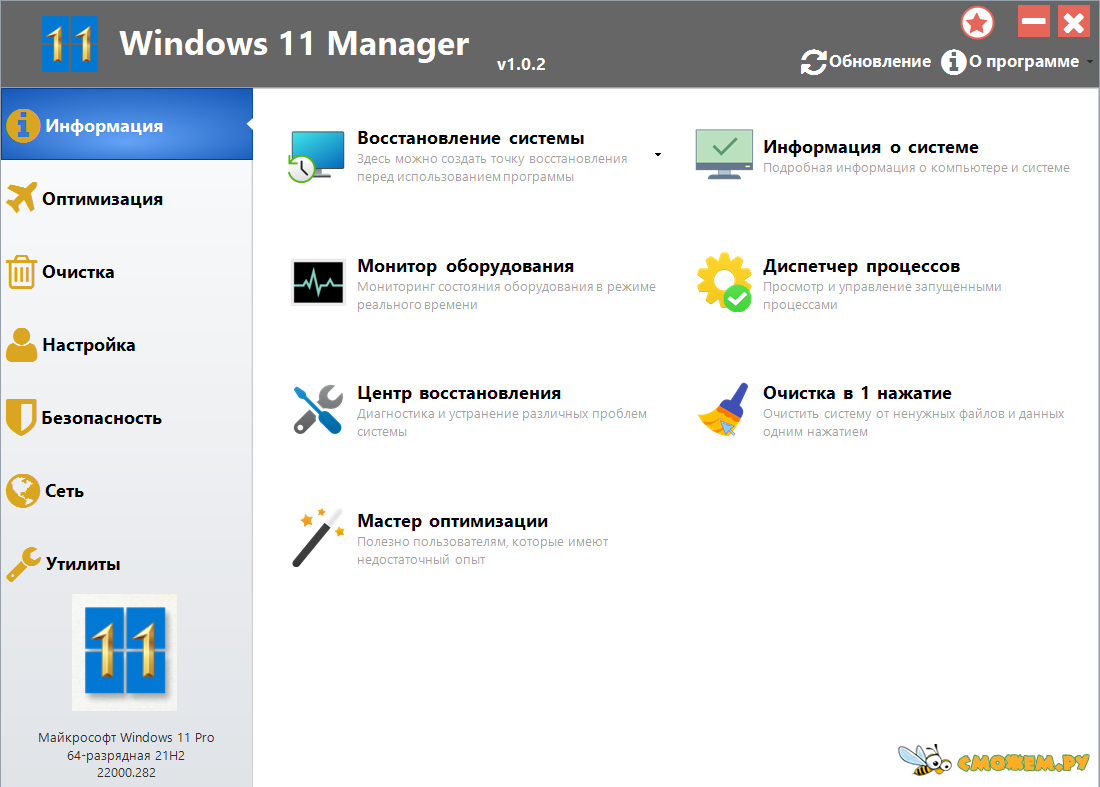
Task: Click 'Просмотр и управление запущенными' description
Action: (x=882, y=287)
